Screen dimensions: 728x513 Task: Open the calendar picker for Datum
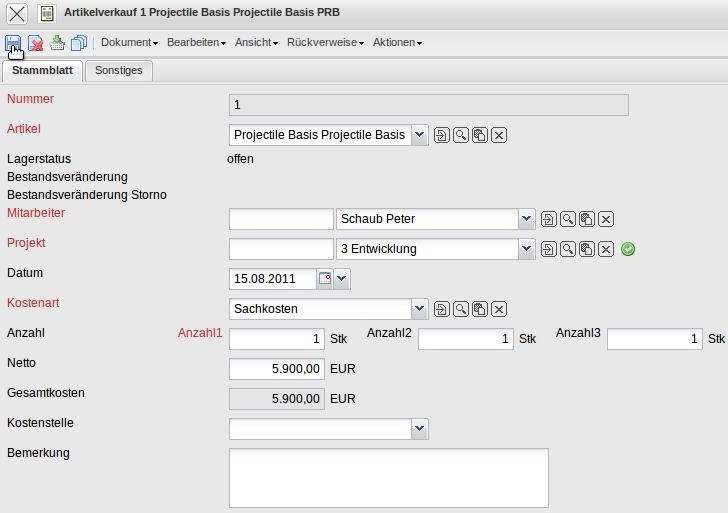(324, 279)
